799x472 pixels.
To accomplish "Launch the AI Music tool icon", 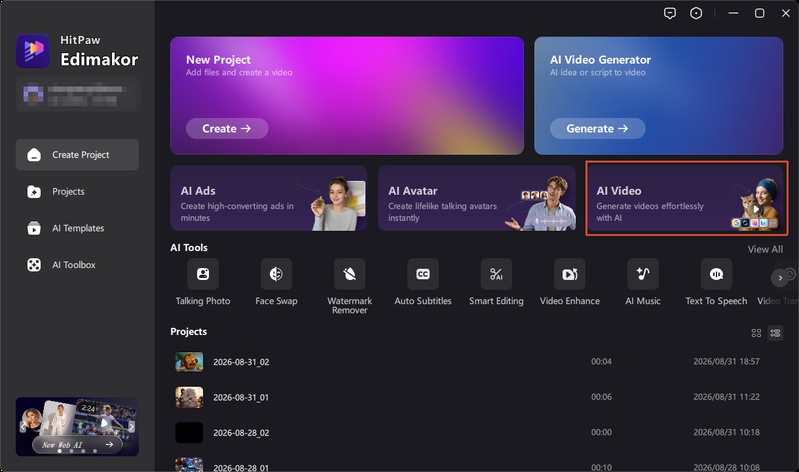I will tap(643, 274).
